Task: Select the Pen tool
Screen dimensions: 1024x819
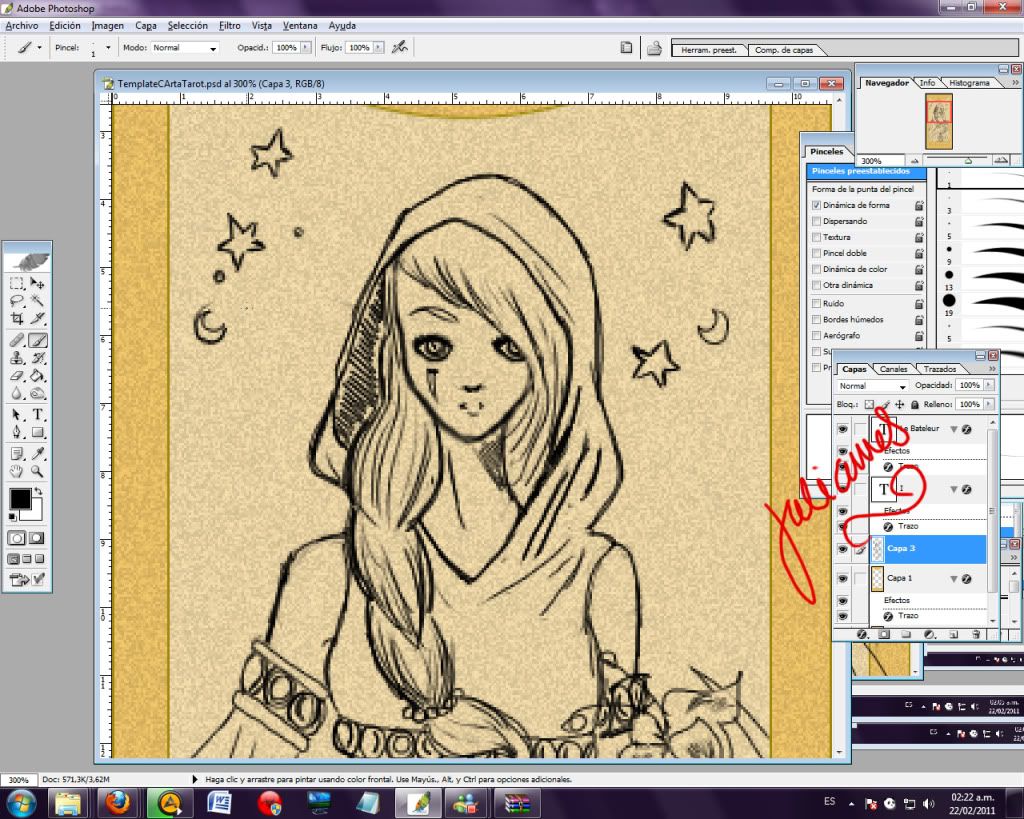Action: pyautogui.click(x=17, y=432)
